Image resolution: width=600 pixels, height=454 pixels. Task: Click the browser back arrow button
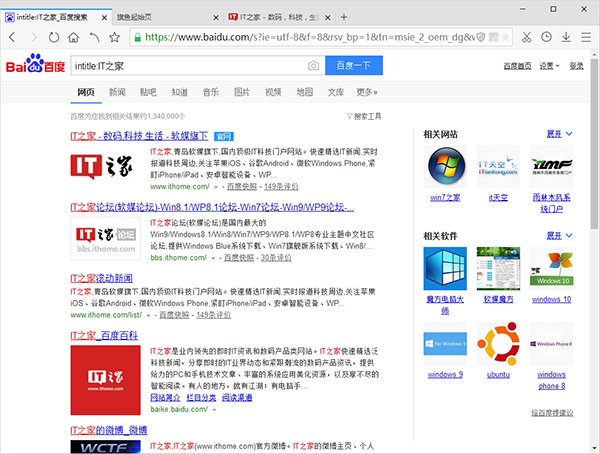point(13,37)
